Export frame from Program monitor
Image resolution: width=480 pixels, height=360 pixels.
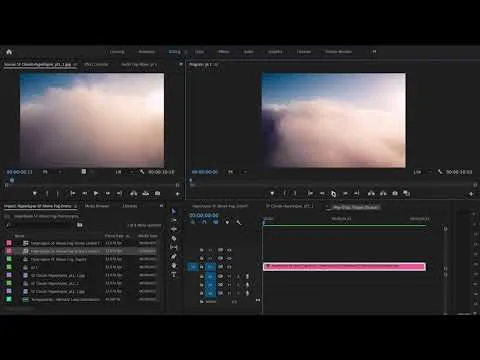(x=395, y=193)
